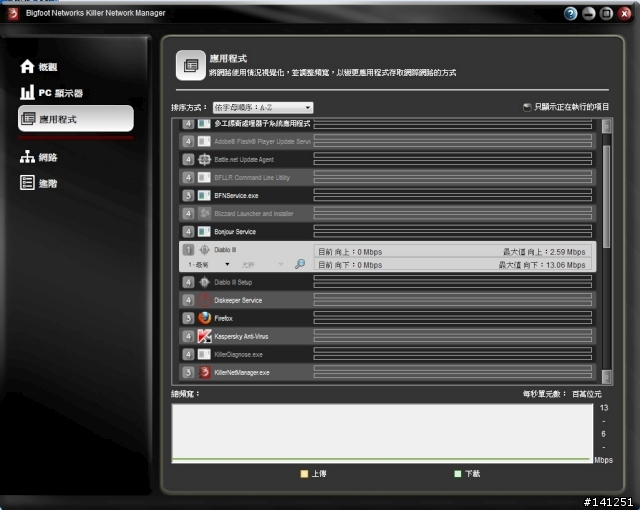Select the Diskeeper Service row
Screen dimensions: 640x510
pyautogui.click(x=388, y=300)
